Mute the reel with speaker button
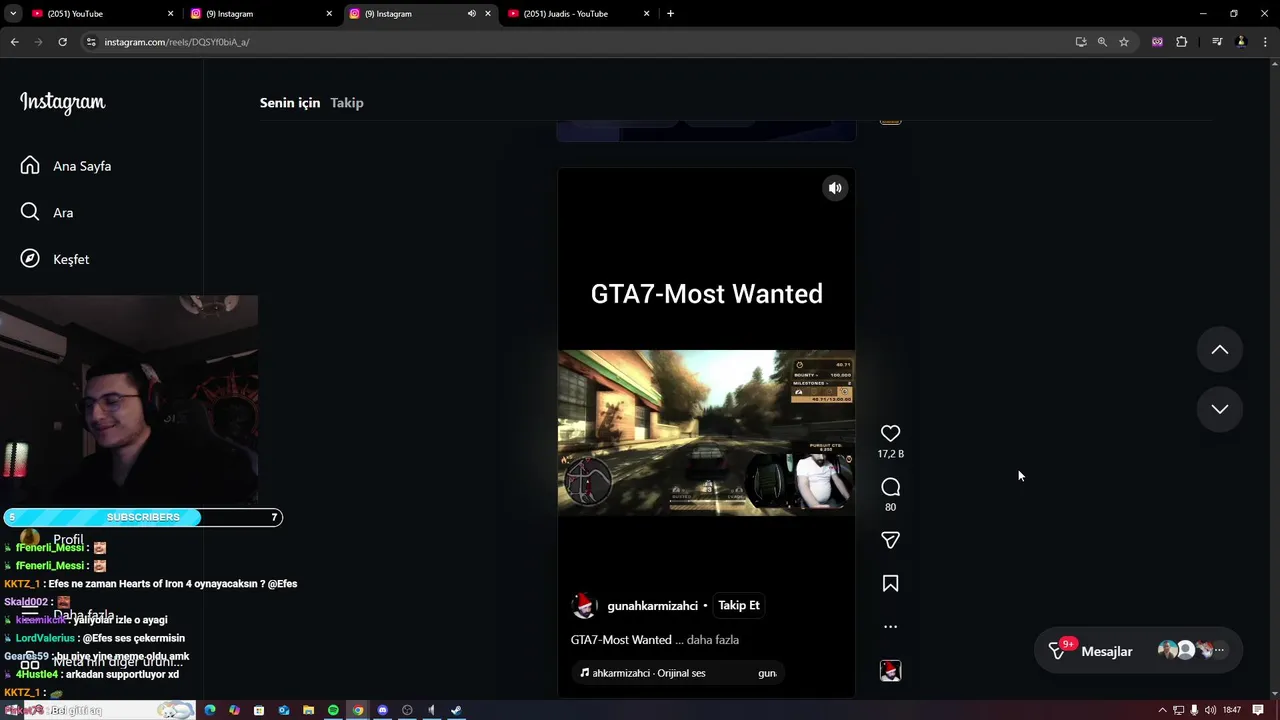The image size is (1280, 720). tap(835, 188)
